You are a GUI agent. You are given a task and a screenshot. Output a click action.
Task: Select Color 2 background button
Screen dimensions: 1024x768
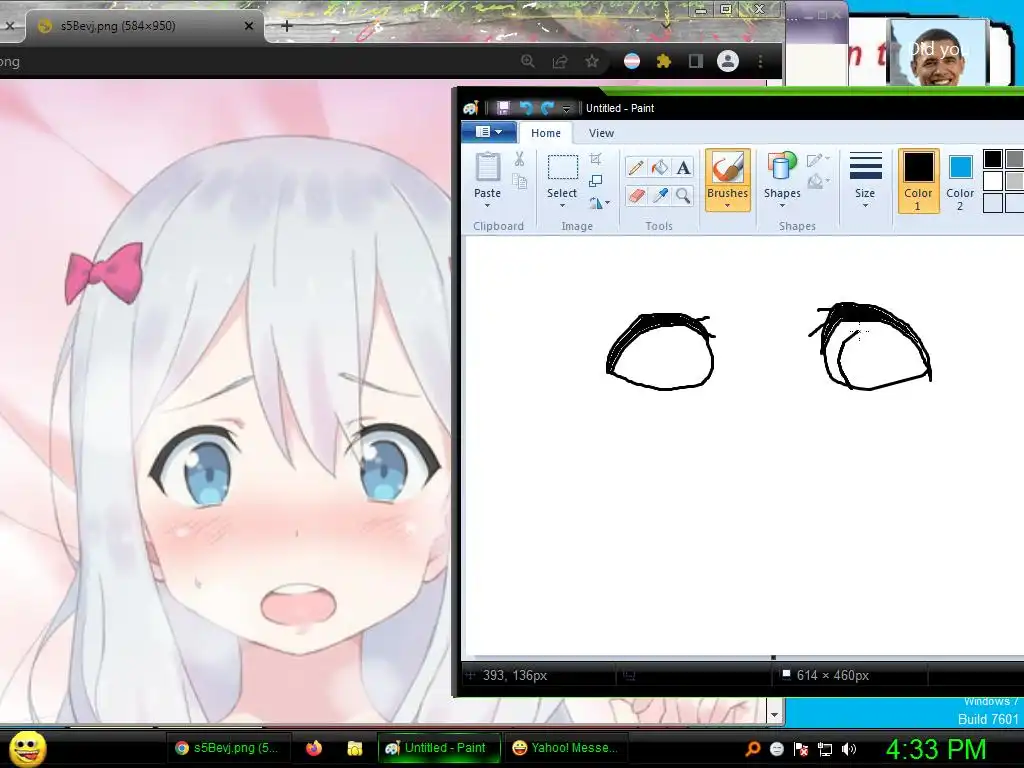click(960, 181)
